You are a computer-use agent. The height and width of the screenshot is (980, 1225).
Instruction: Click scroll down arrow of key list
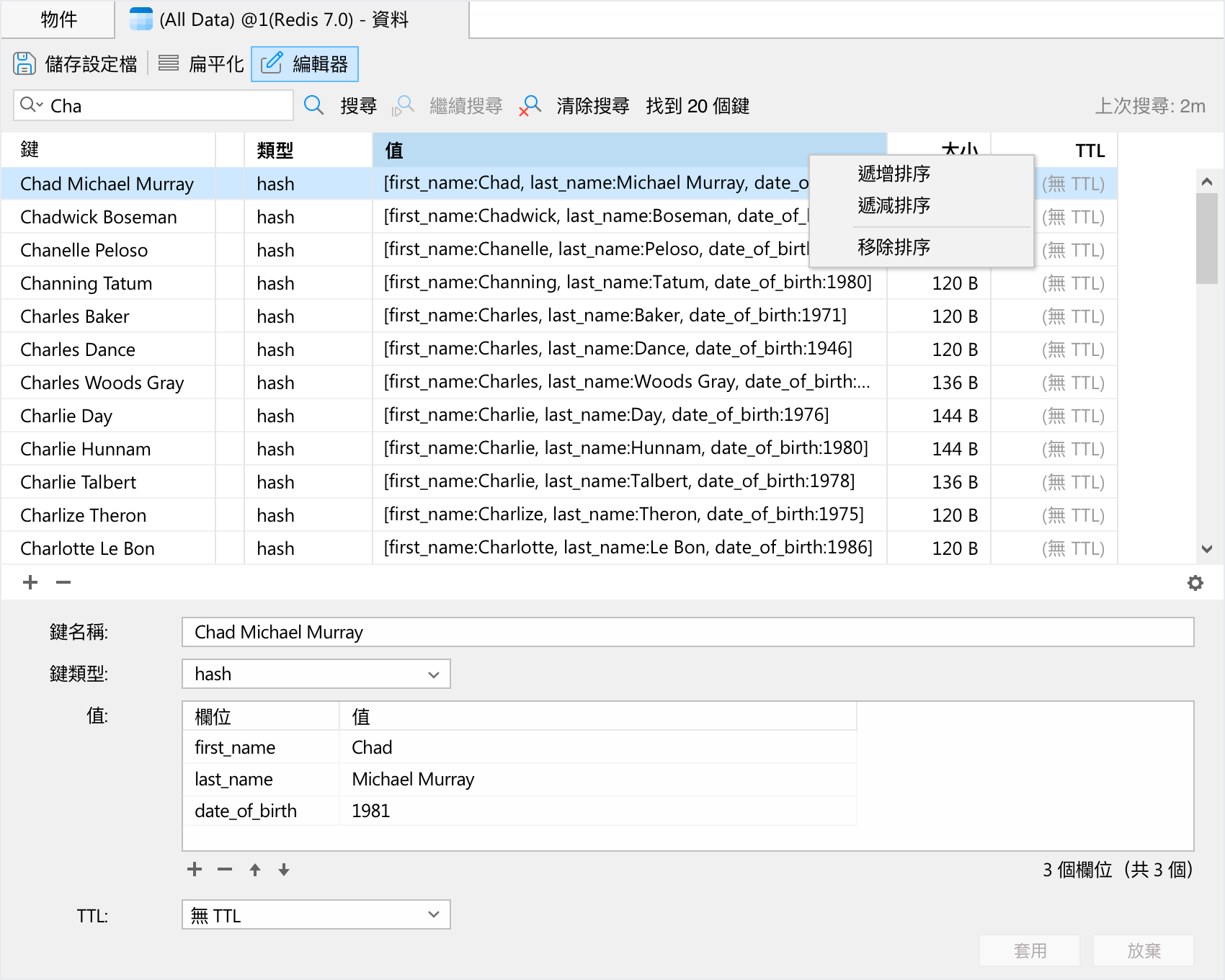[1207, 549]
